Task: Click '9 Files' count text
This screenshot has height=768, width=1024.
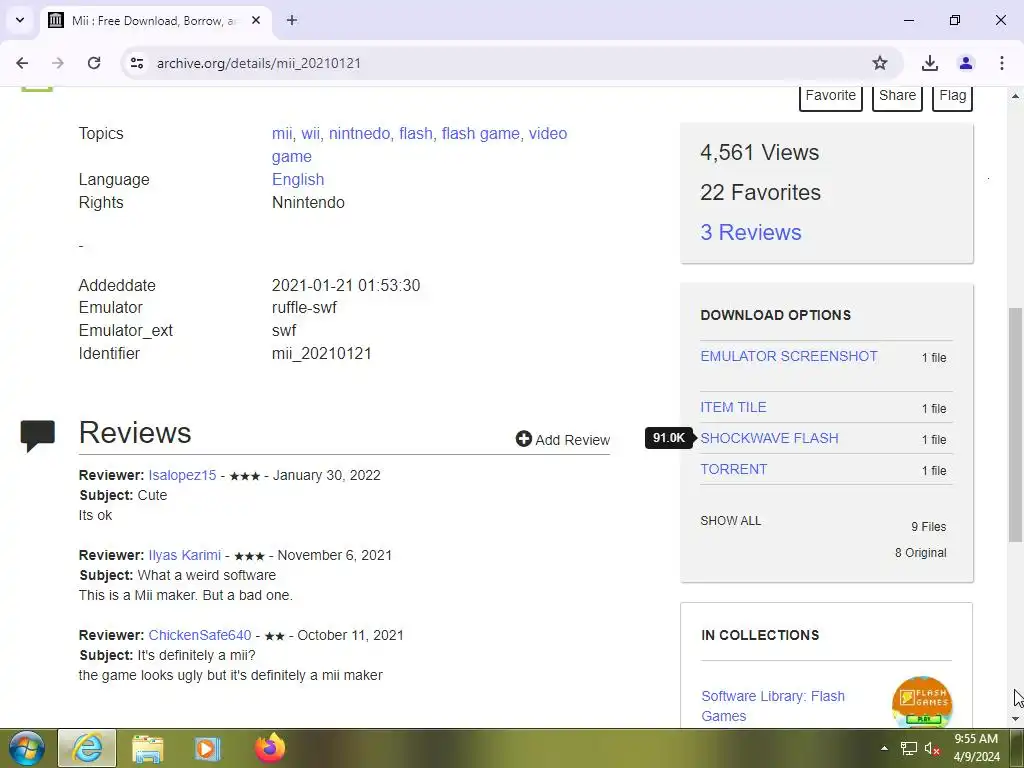Action: pyautogui.click(x=929, y=527)
